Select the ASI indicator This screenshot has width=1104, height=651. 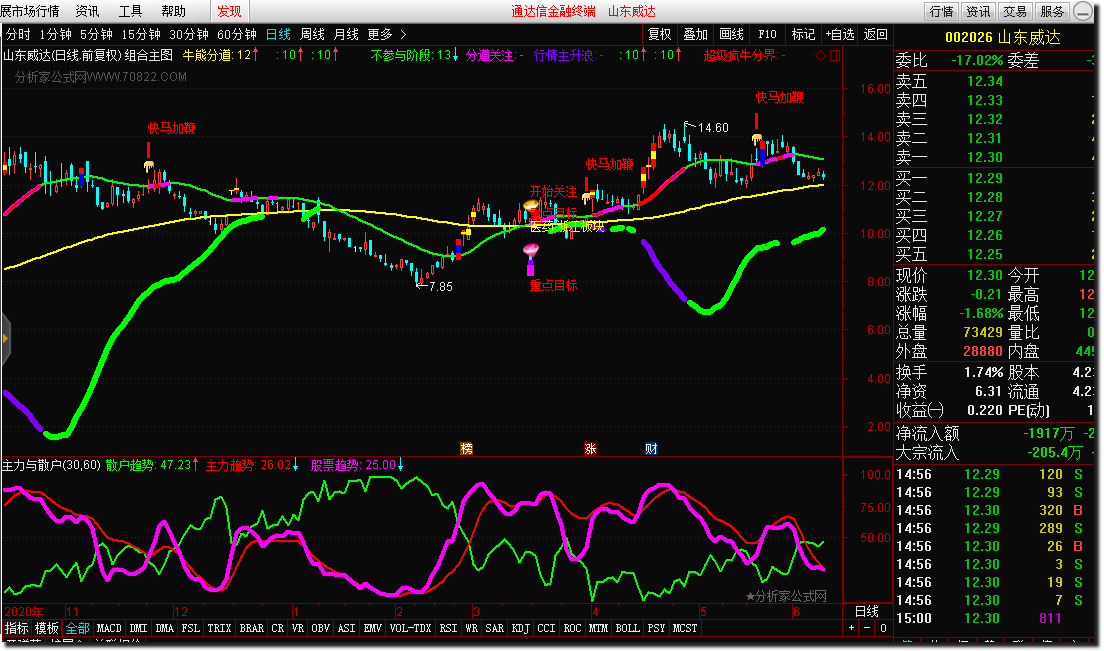click(x=346, y=628)
